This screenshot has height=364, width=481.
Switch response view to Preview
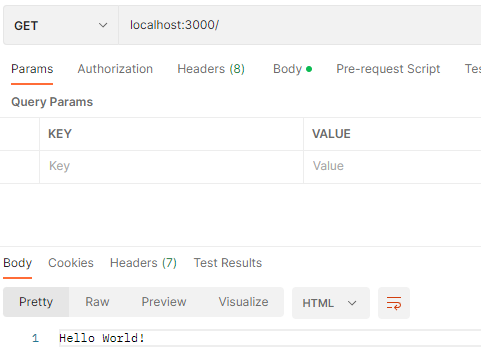(164, 302)
